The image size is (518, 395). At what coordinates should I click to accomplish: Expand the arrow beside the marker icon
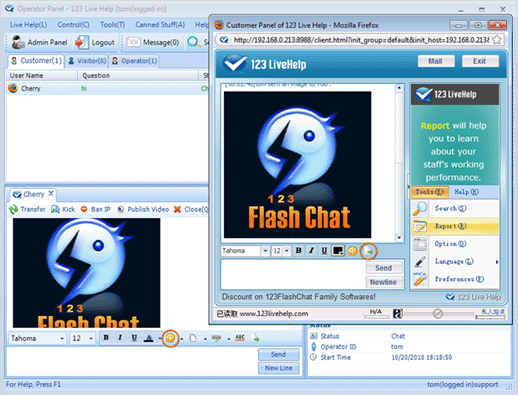coord(229,339)
